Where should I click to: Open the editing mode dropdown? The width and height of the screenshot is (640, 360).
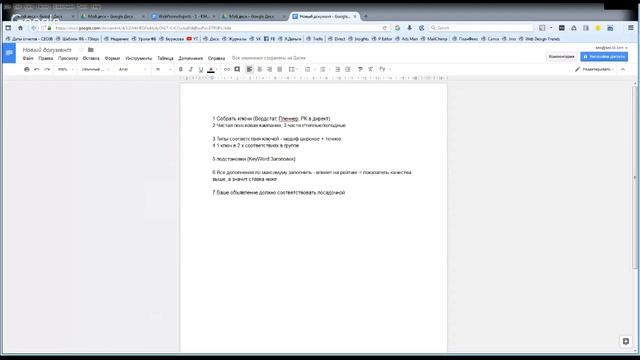point(594,69)
